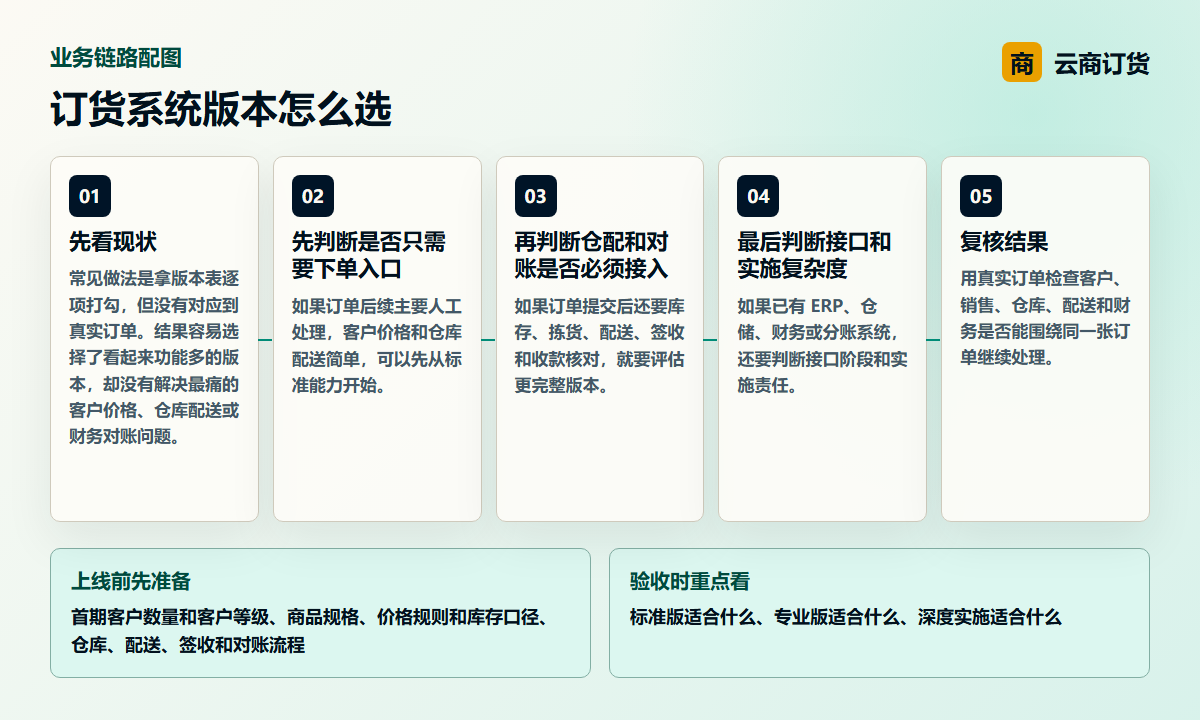The height and width of the screenshot is (720, 1200).
Task: Click the 01 step number badge
Action: pos(90,196)
